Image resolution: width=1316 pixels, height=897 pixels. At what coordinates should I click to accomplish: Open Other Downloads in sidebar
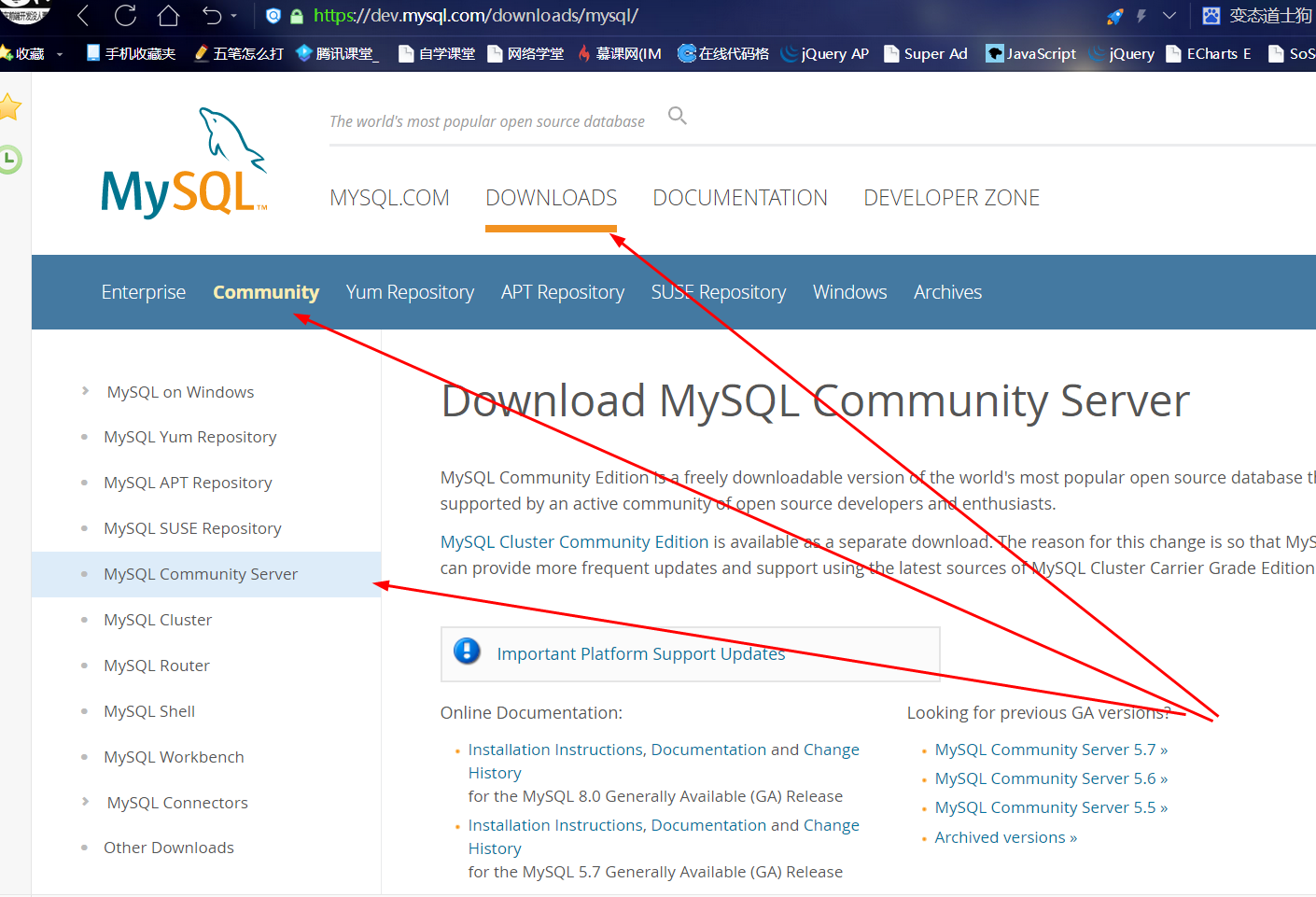click(169, 848)
